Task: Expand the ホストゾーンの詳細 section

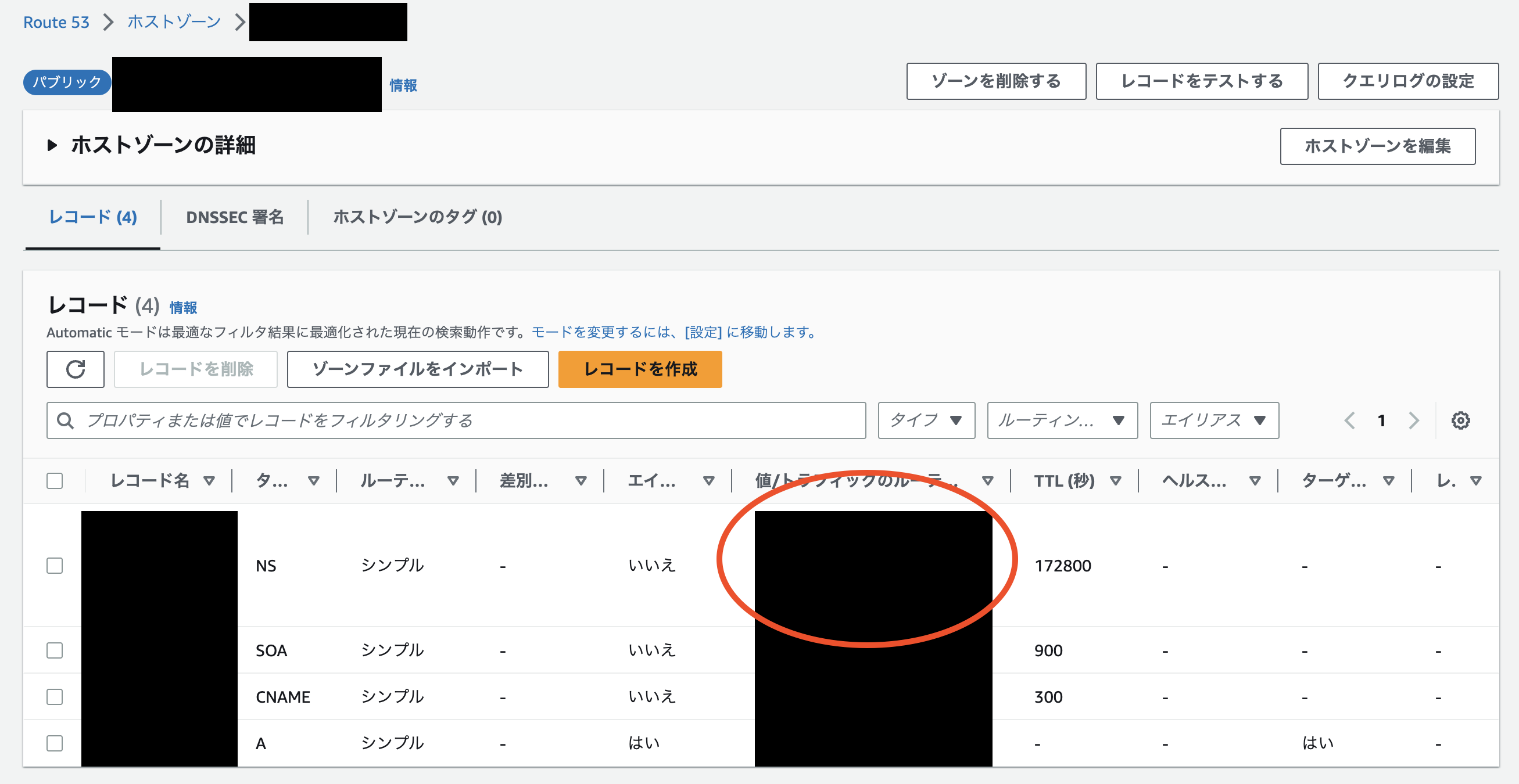Action: pyautogui.click(x=52, y=145)
